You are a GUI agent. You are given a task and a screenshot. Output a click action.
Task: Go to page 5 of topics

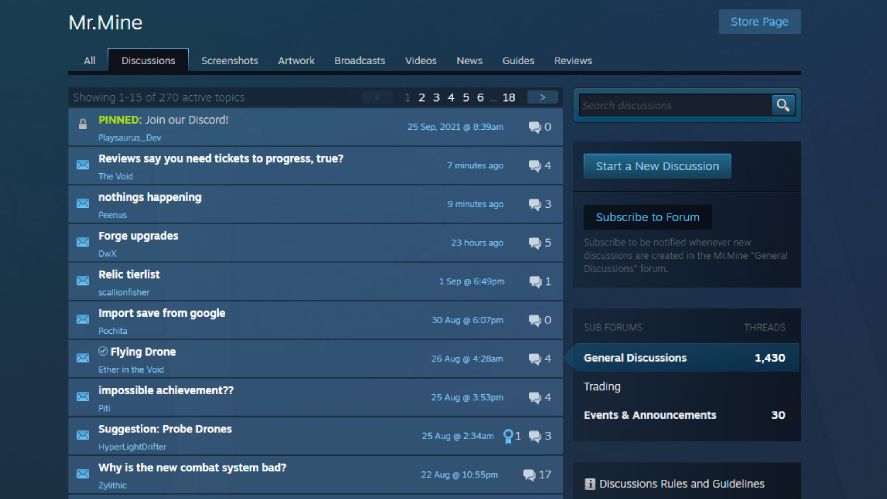pos(466,97)
